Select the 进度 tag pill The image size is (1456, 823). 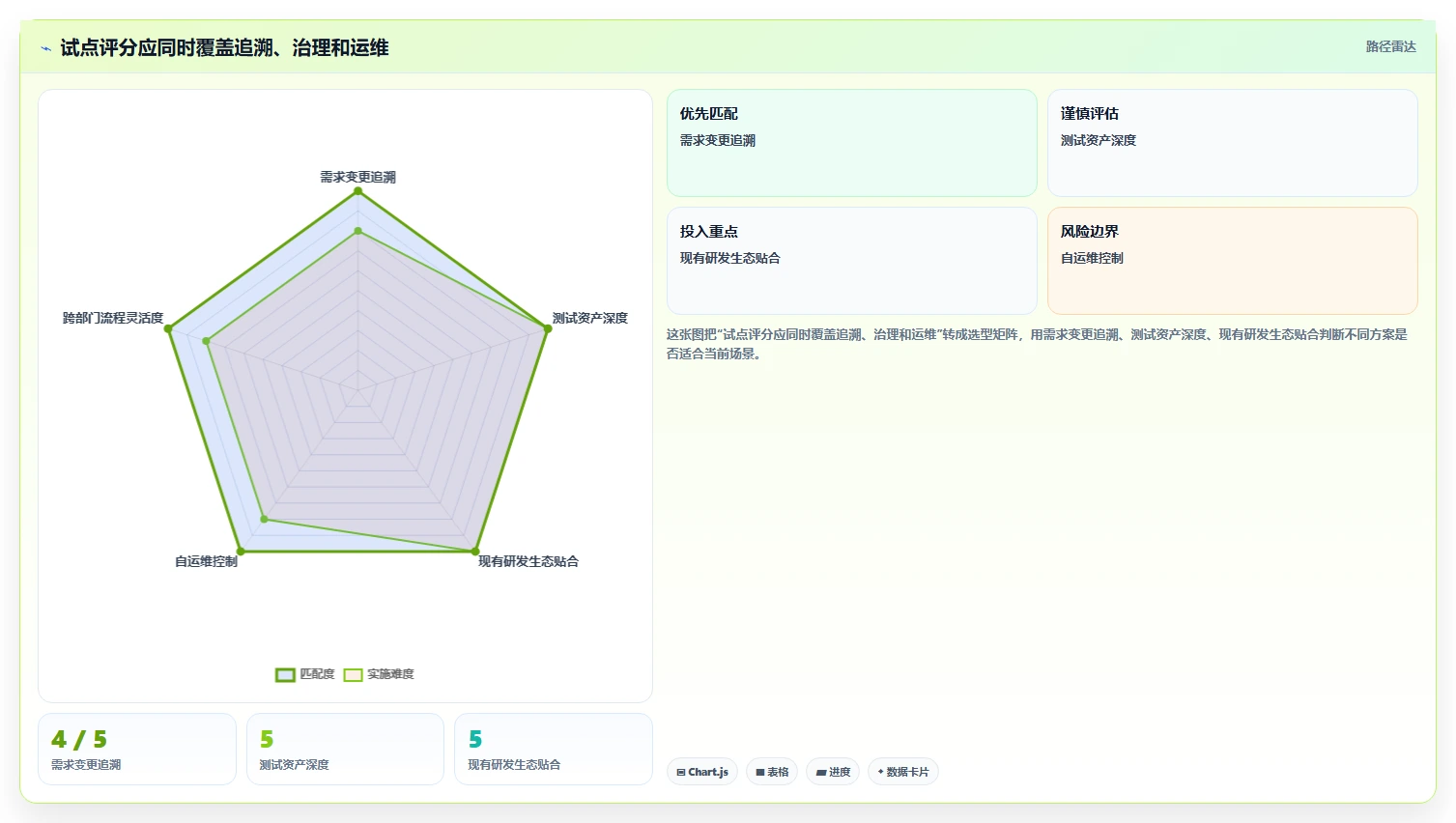click(833, 772)
